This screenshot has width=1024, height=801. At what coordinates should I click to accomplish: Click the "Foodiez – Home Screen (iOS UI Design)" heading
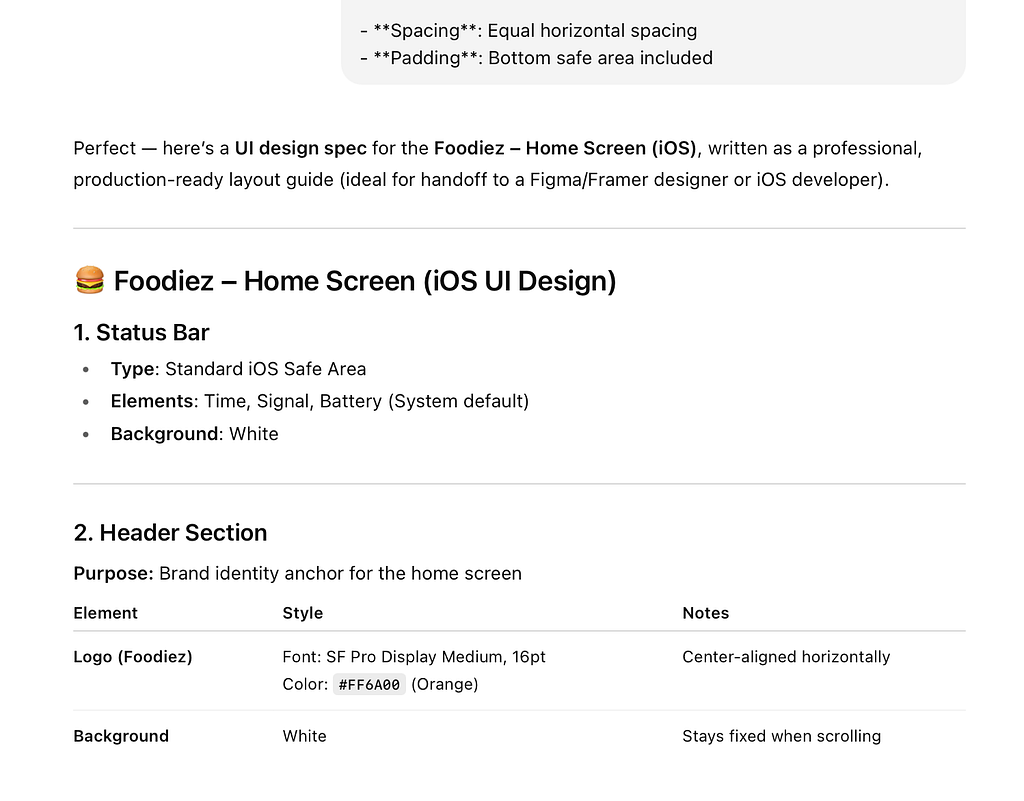(x=365, y=281)
